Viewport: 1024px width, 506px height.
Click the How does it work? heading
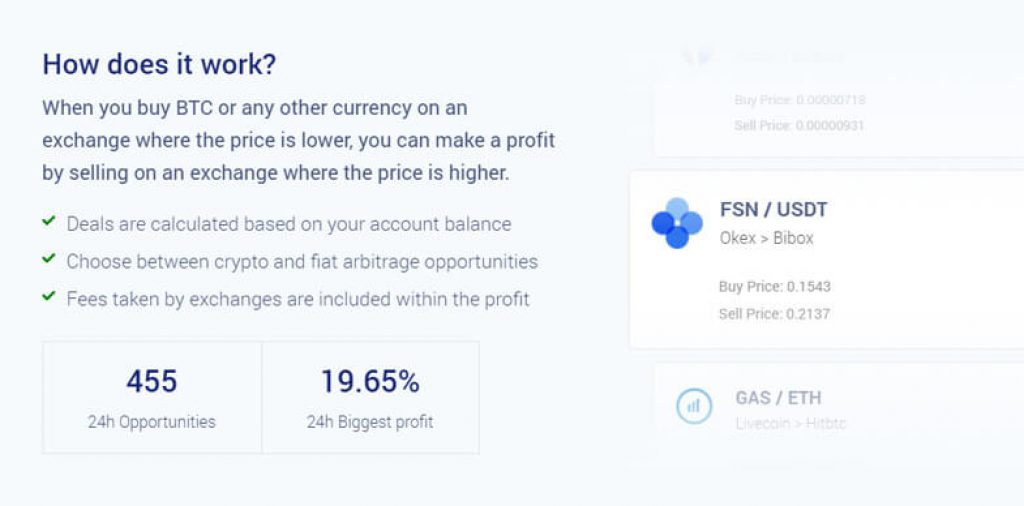pyautogui.click(x=159, y=65)
